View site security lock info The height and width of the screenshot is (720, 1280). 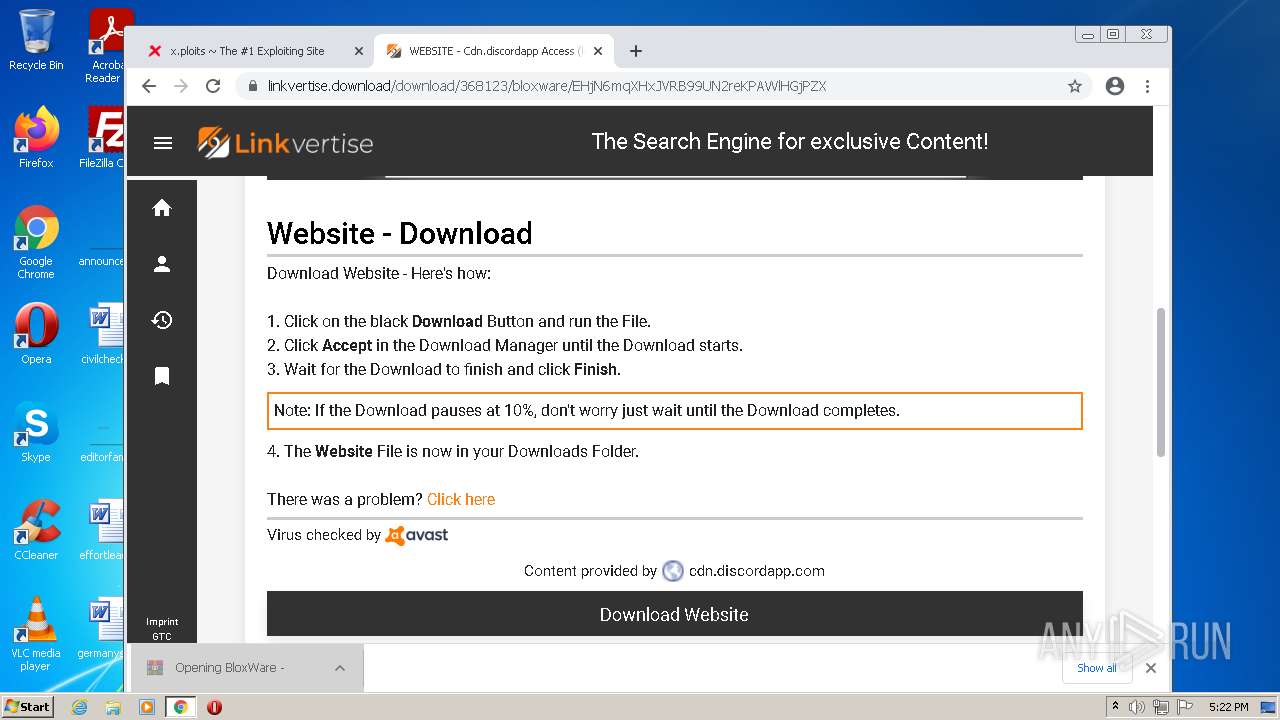(x=253, y=86)
